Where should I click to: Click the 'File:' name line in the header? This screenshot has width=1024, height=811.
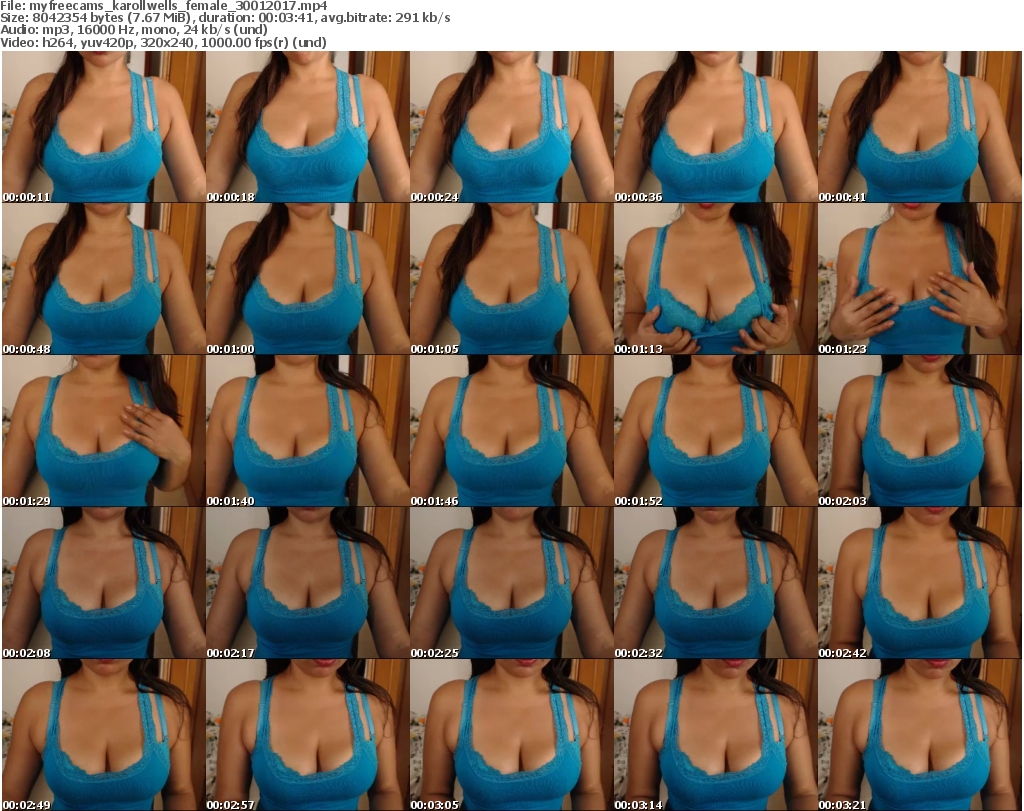[164, 6]
